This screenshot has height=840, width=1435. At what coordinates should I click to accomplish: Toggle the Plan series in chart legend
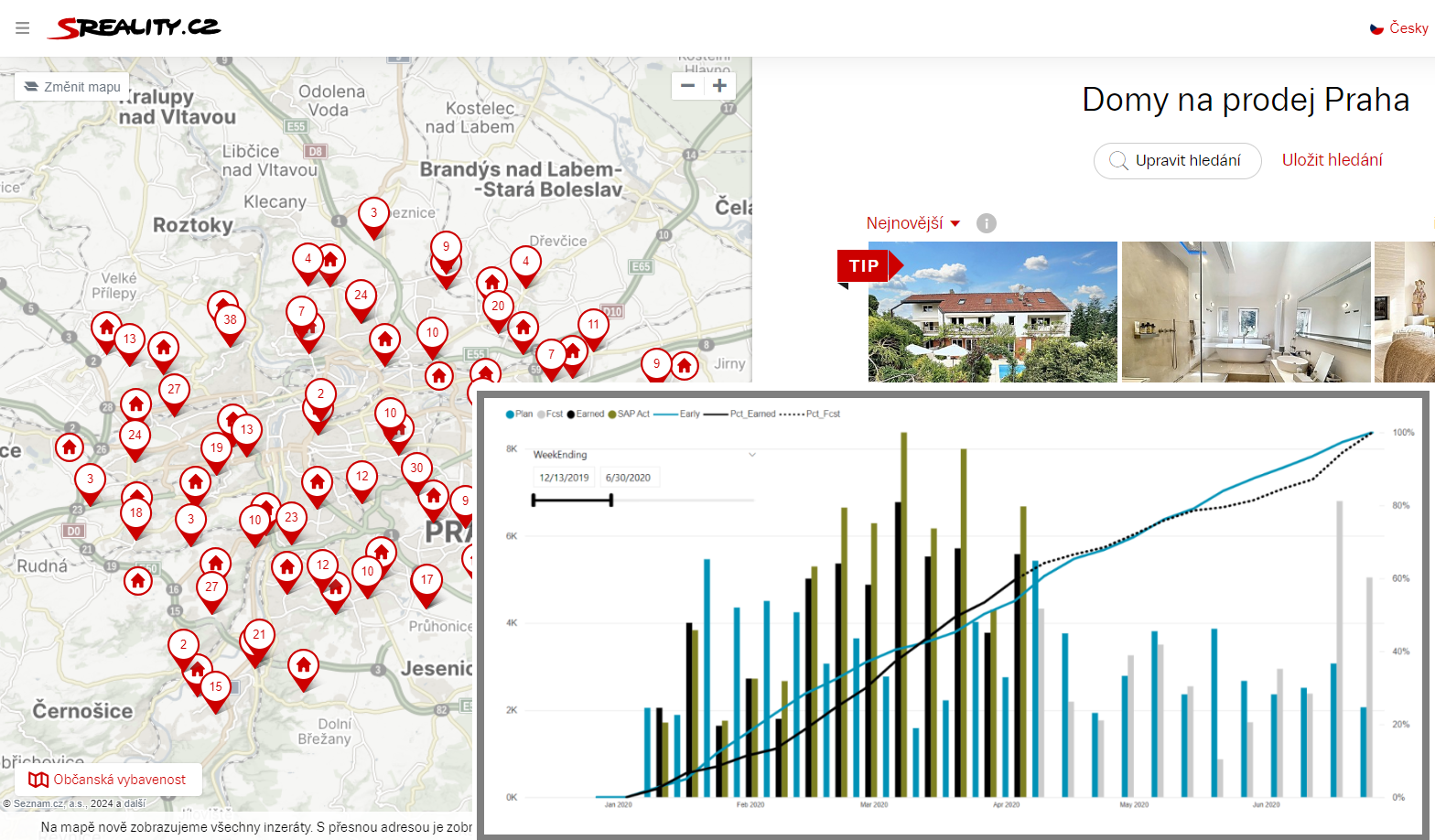coord(519,415)
